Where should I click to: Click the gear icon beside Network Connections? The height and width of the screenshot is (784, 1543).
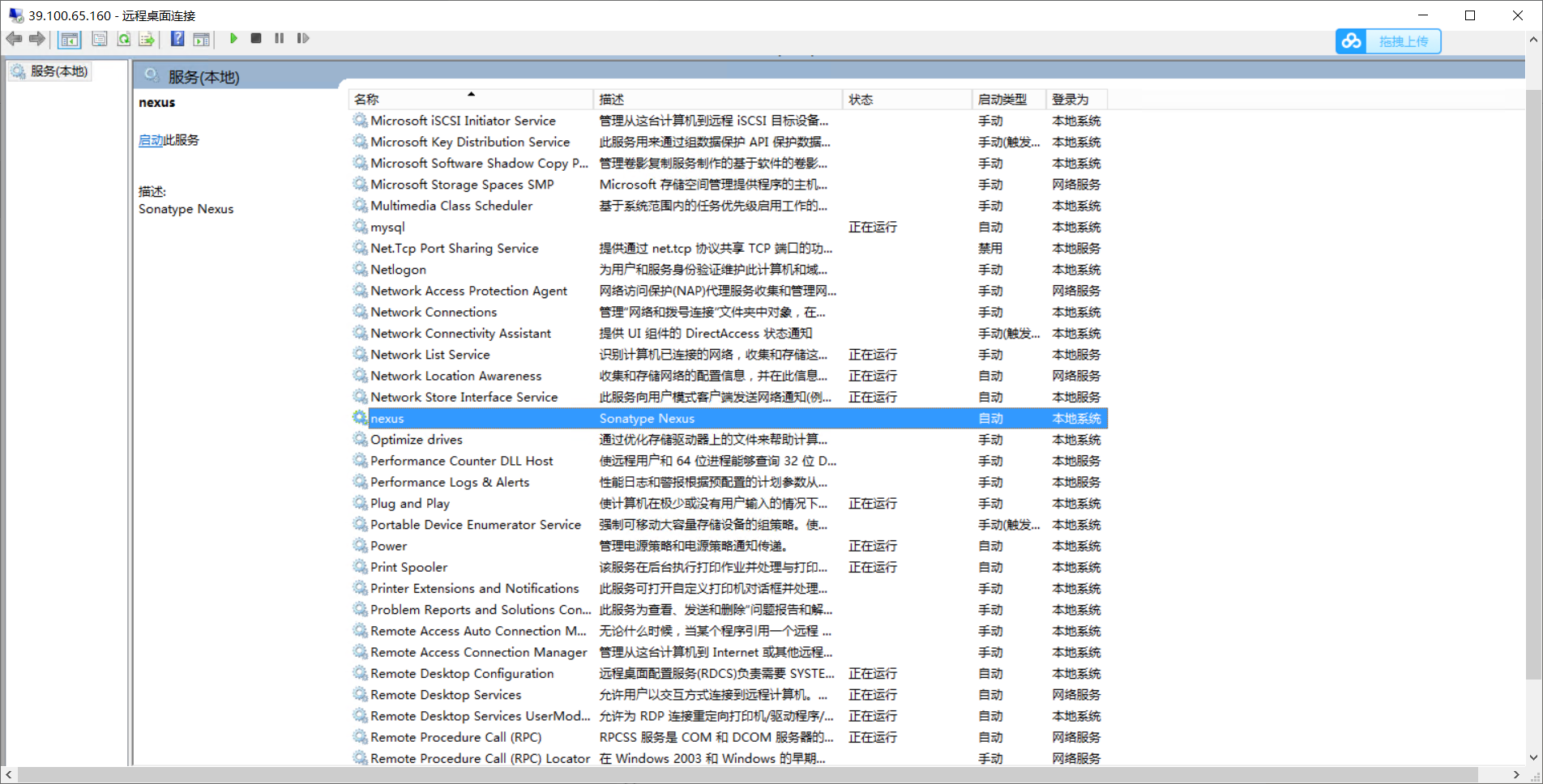pos(360,311)
